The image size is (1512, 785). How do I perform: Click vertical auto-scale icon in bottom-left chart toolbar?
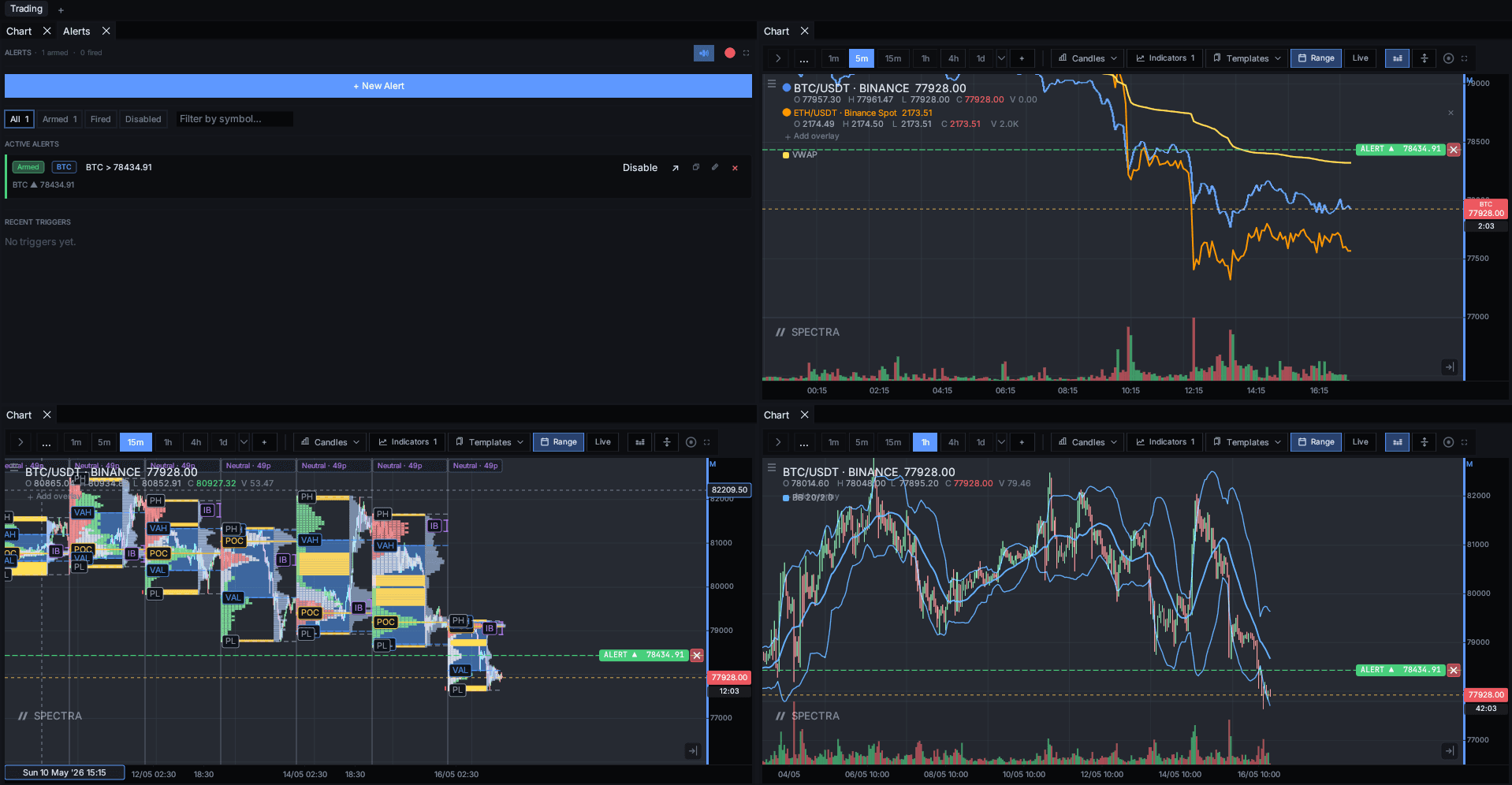pyautogui.click(x=667, y=442)
